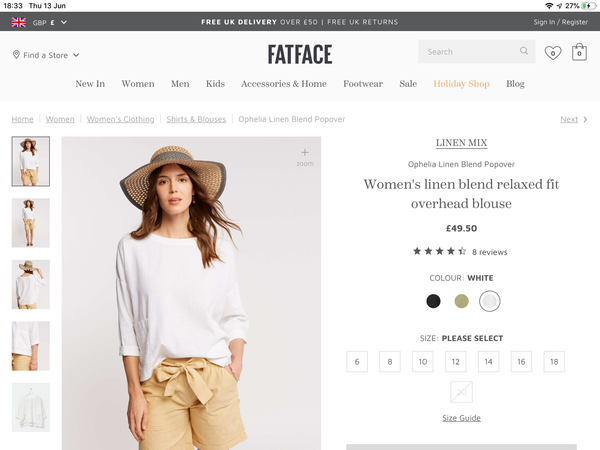Choose the white colour swatch
Image resolution: width=600 pixels, height=450 pixels.
click(x=489, y=301)
